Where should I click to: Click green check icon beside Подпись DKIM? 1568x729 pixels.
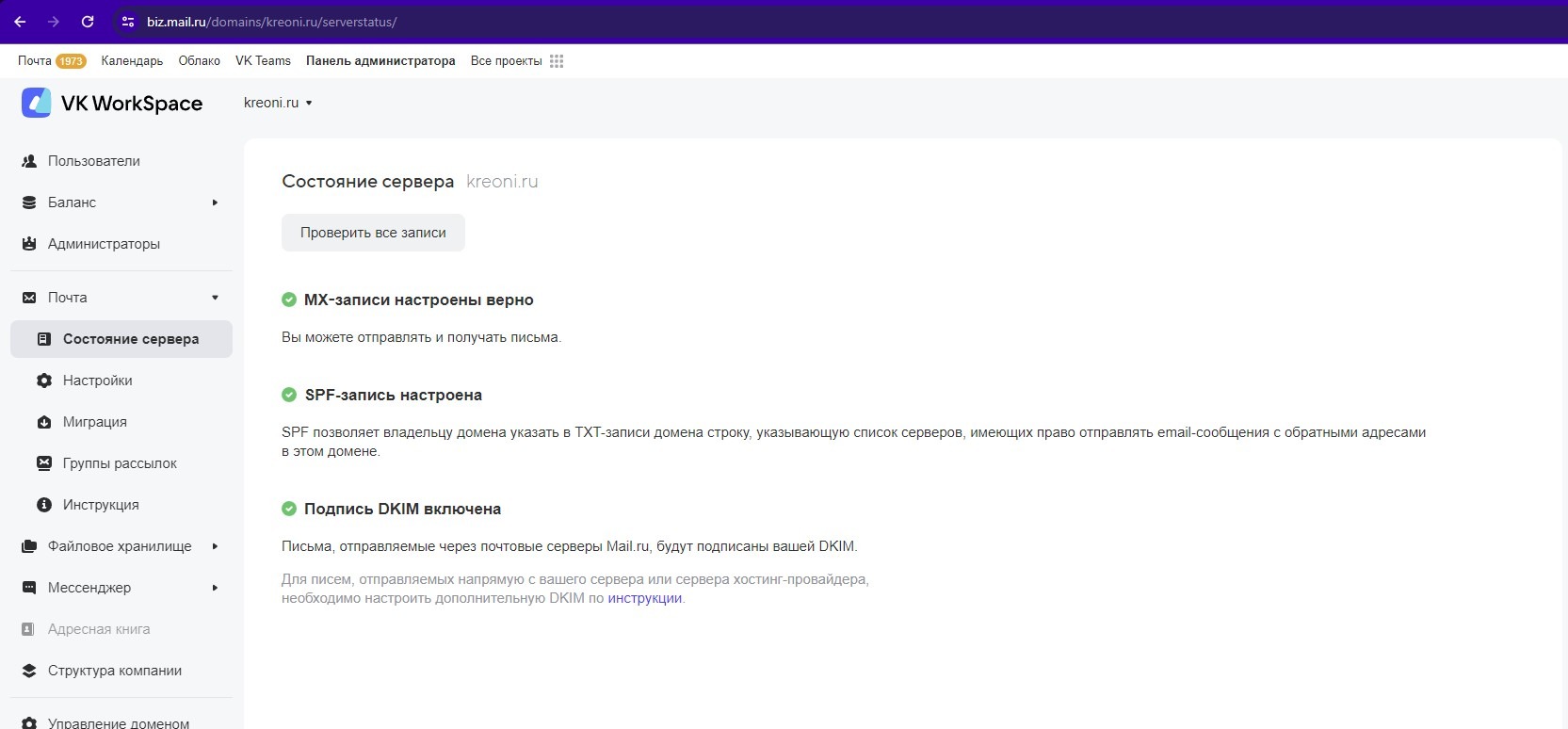coord(289,509)
